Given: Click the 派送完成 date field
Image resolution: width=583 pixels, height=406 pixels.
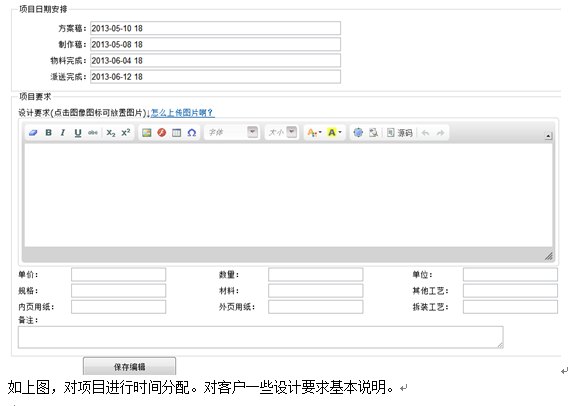Looking at the screenshot, I should 215,77.
